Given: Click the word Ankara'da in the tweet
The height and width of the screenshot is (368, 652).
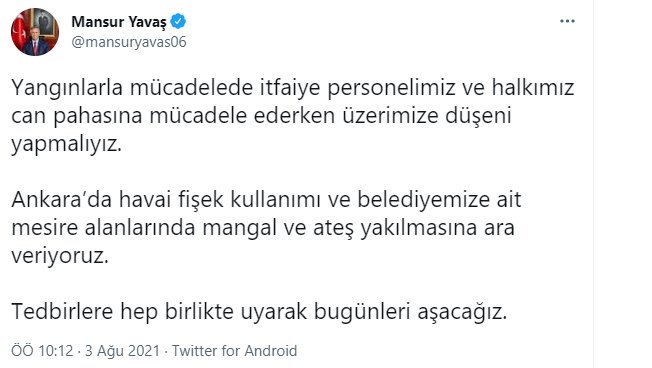Looking at the screenshot, I should (x=62, y=200).
